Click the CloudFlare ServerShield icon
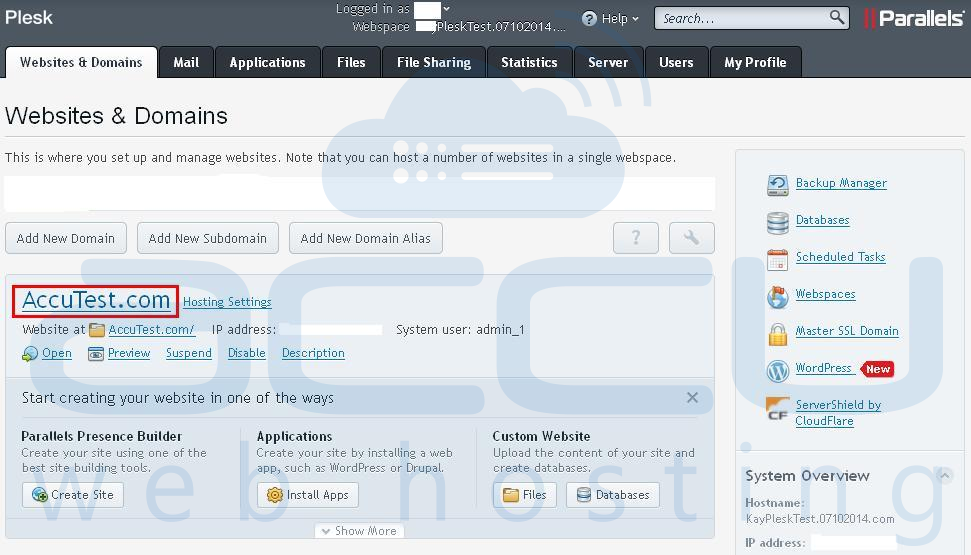The image size is (971, 555). click(777, 408)
